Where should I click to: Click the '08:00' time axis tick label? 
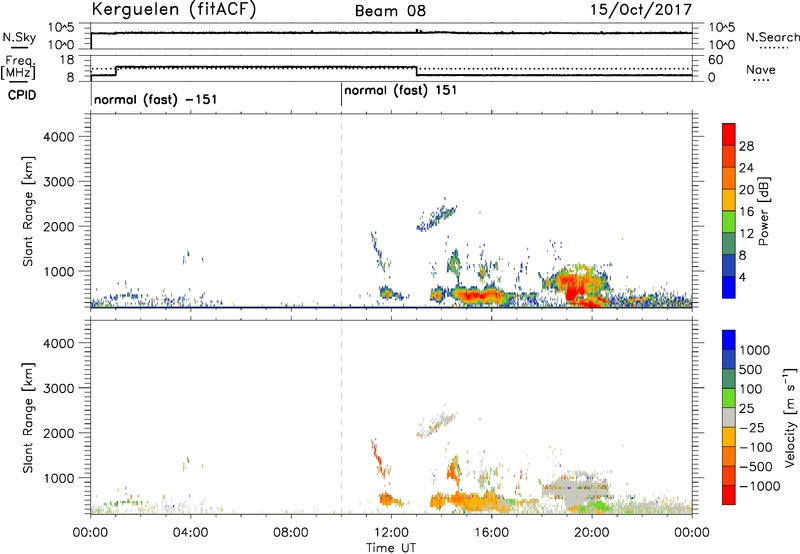pyautogui.click(x=291, y=533)
